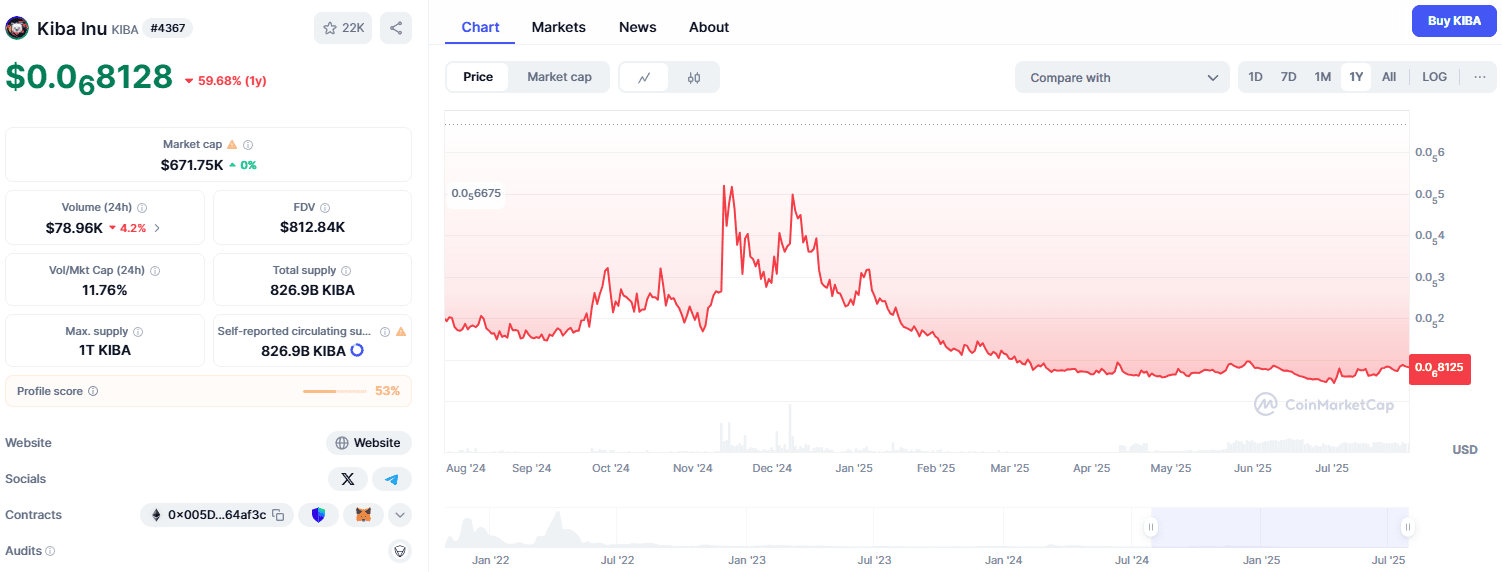Click the Buy KIBA button
1502x572 pixels.
coord(1454,21)
